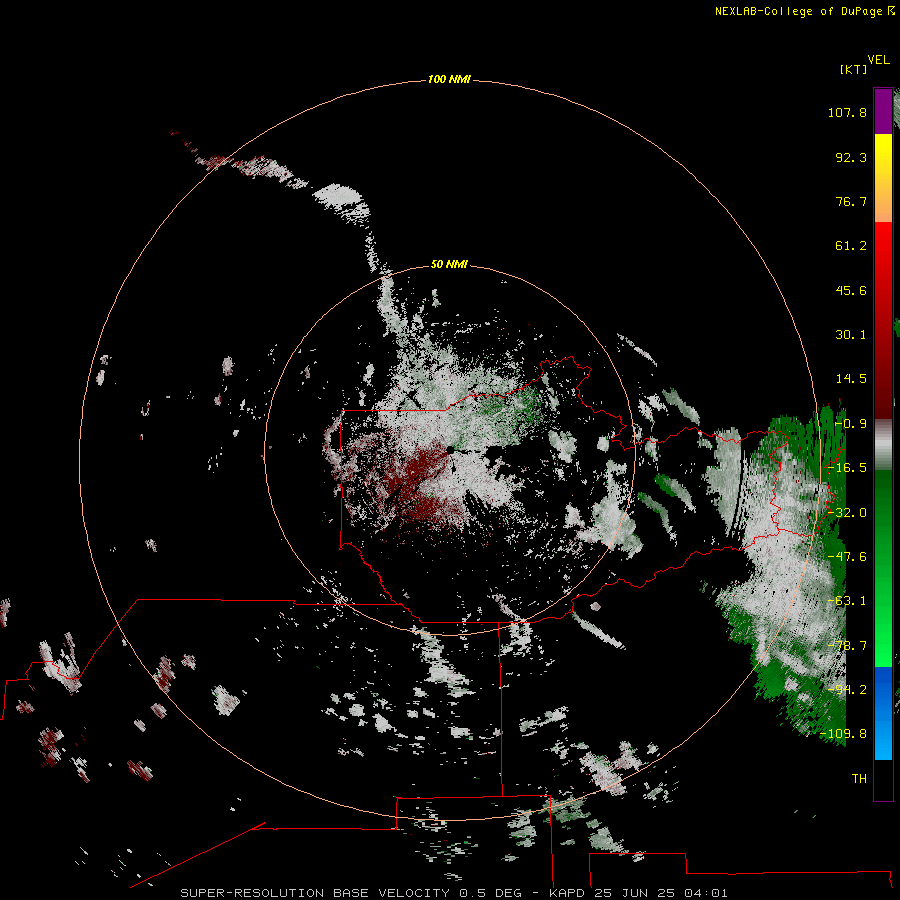
Task: Select the -63.1 scale value
Action: point(847,601)
